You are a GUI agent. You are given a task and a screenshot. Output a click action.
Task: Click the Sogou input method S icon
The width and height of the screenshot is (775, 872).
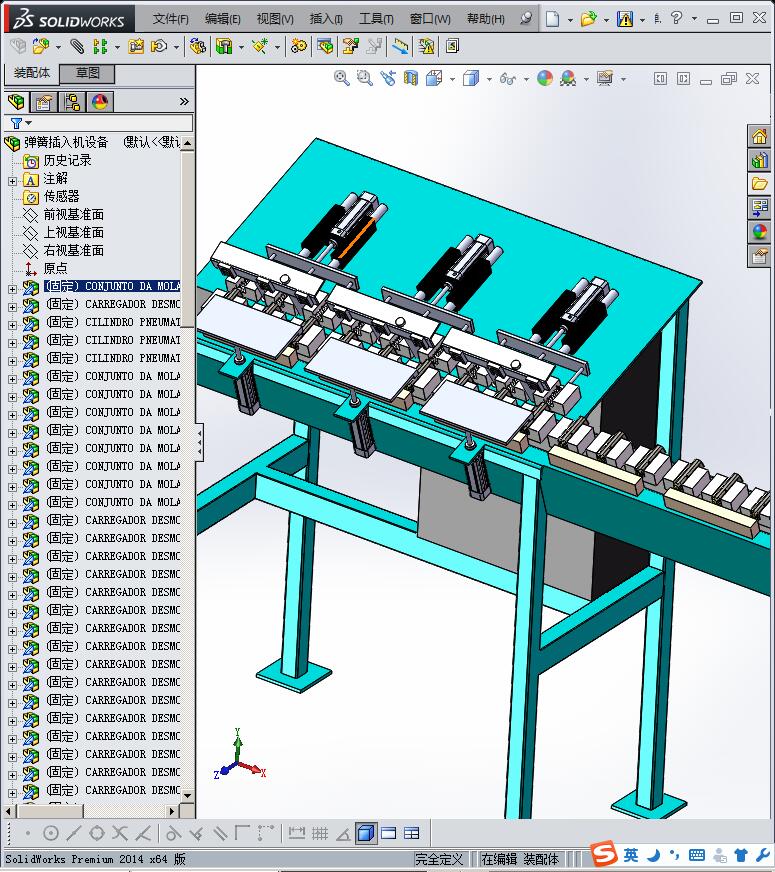click(604, 854)
